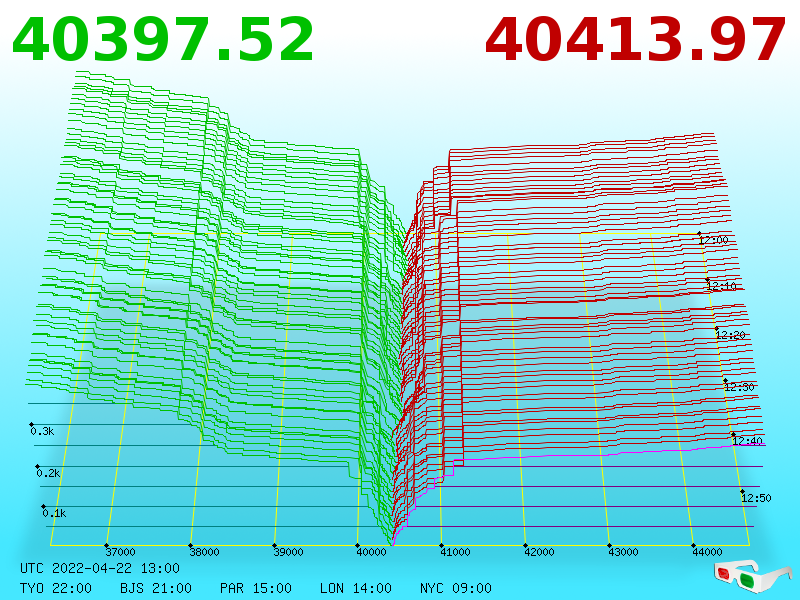Image resolution: width=800 pixels, height=600 pixels.
Task: Click the LON 14:00 London time
Action: tap(356, 588)
